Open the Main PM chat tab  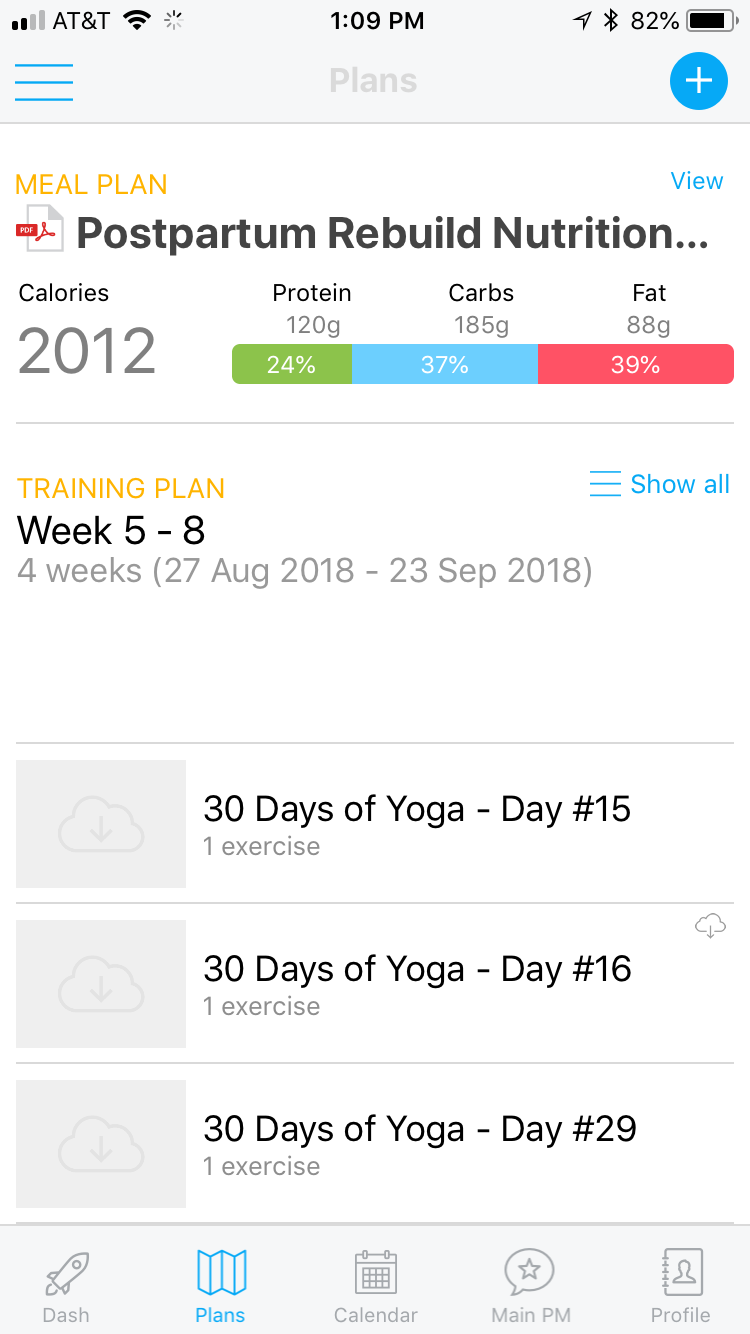529,1286
